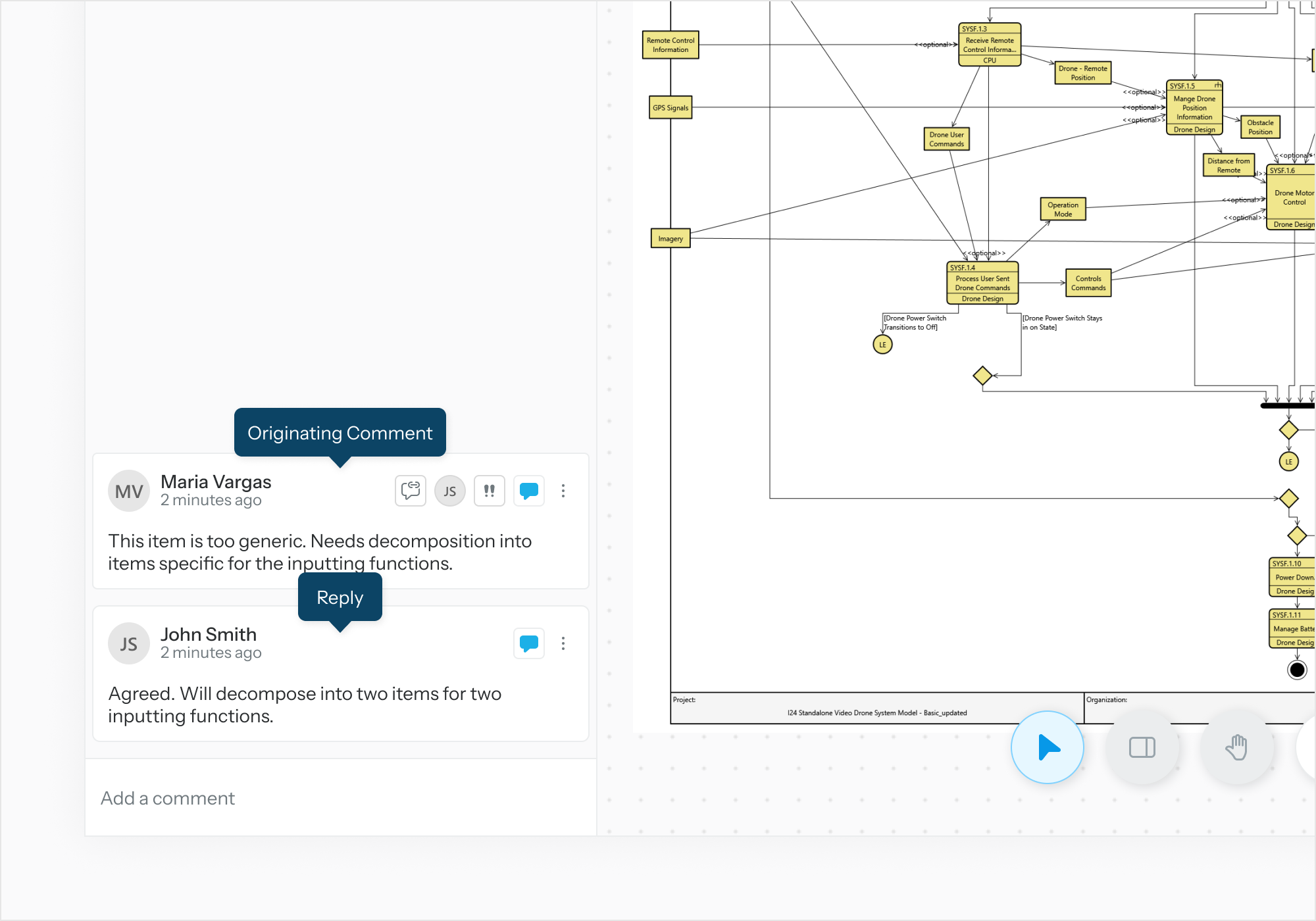
Task: Click the MV avatar for Maria Vargas
Action: click(x=129, y=491)
